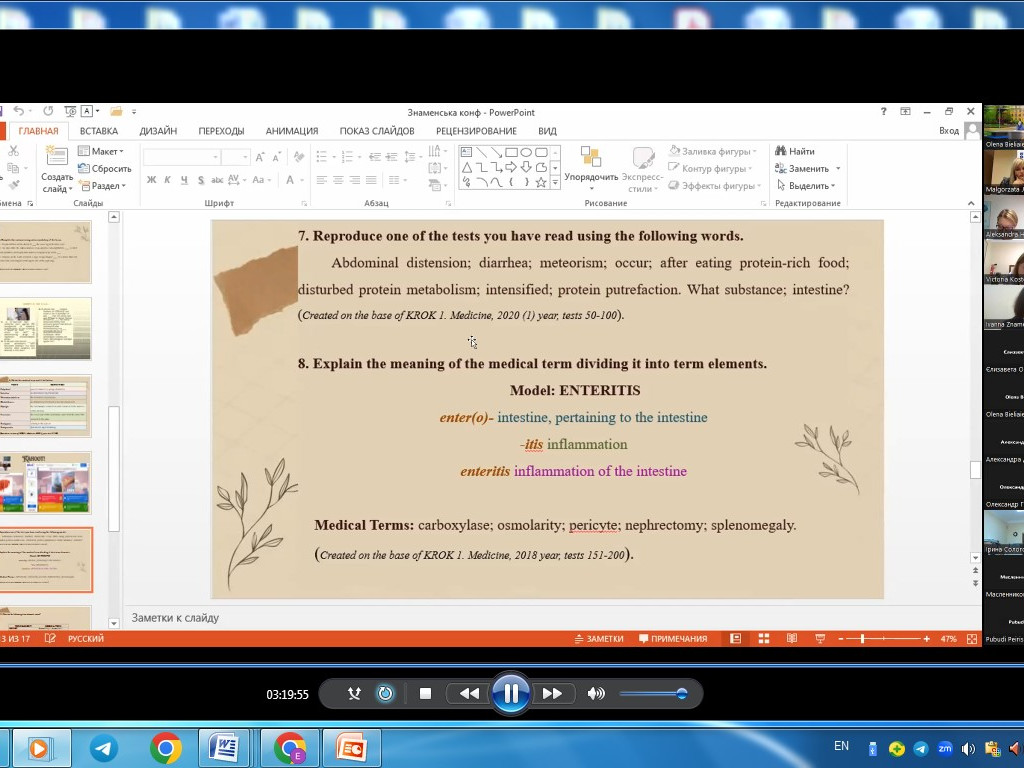Click the PowerPoint zoom slider handle

[862, 639]
